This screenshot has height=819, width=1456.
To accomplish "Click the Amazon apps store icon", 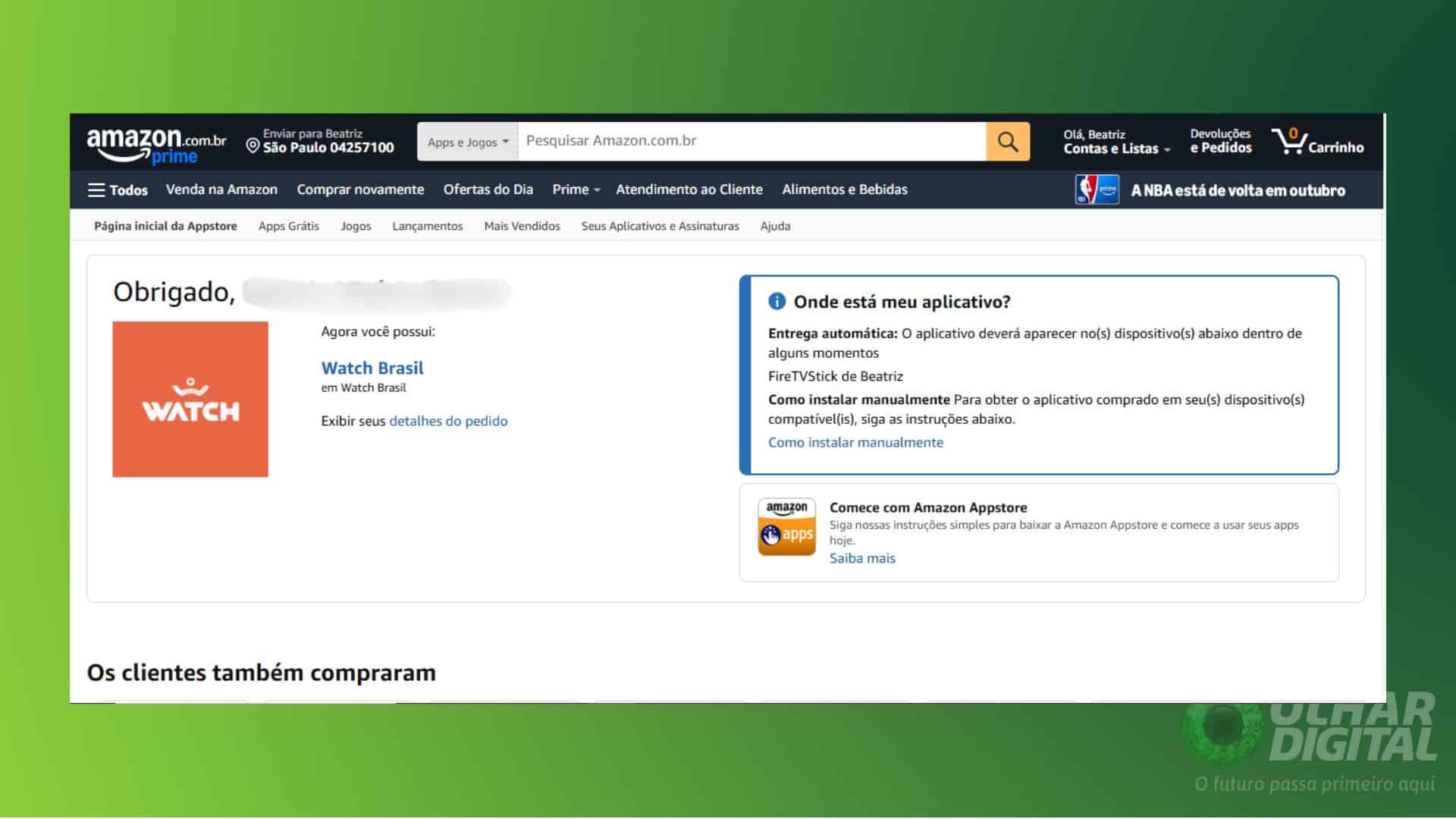I will (x=786, y=527).
